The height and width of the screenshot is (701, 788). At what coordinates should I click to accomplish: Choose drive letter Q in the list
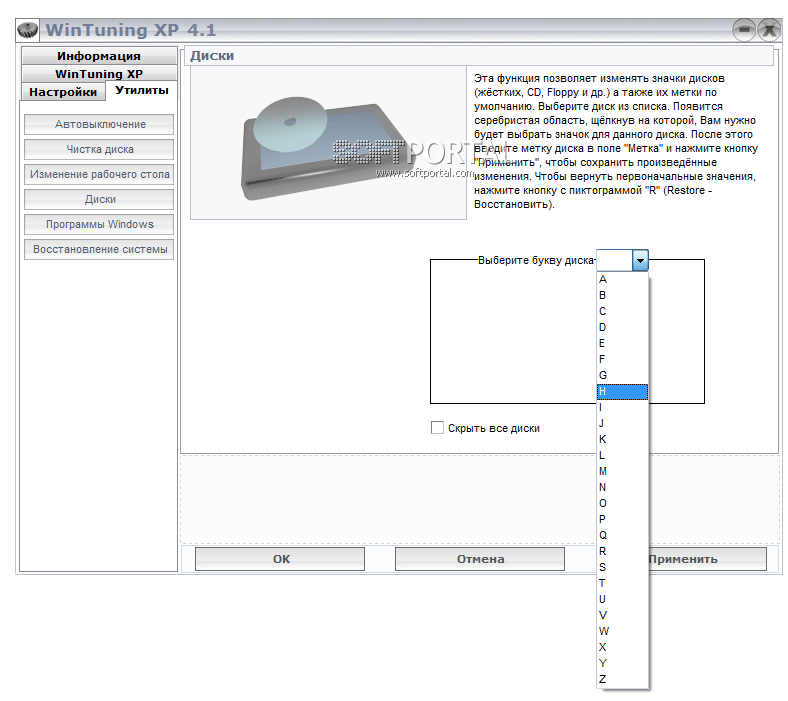pyautogui.click(x=622, y=535)
